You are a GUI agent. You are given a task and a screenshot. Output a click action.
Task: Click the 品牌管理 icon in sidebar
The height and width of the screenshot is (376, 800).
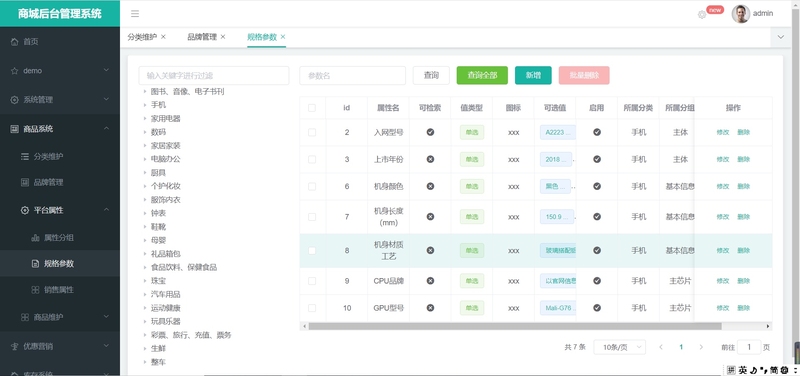tap(24, 182)
